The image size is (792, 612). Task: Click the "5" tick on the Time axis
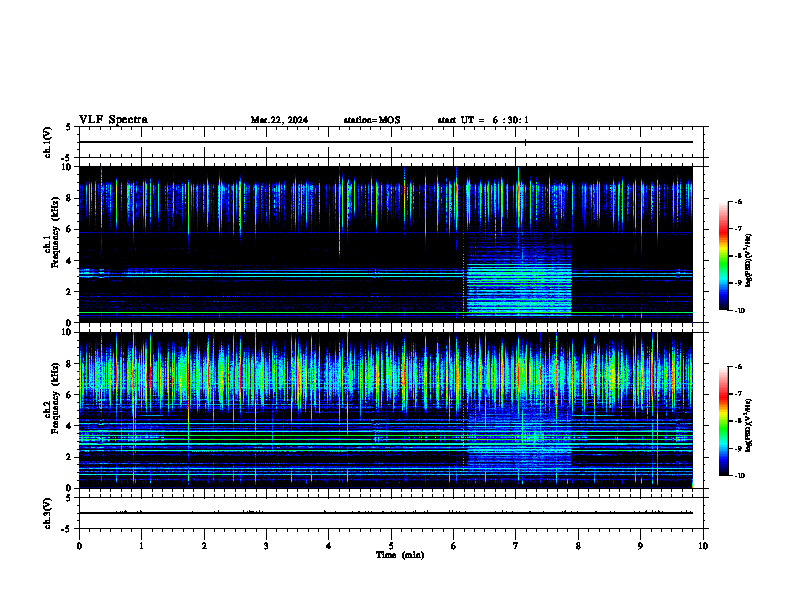pyautogui.click(x=391, y=546)
